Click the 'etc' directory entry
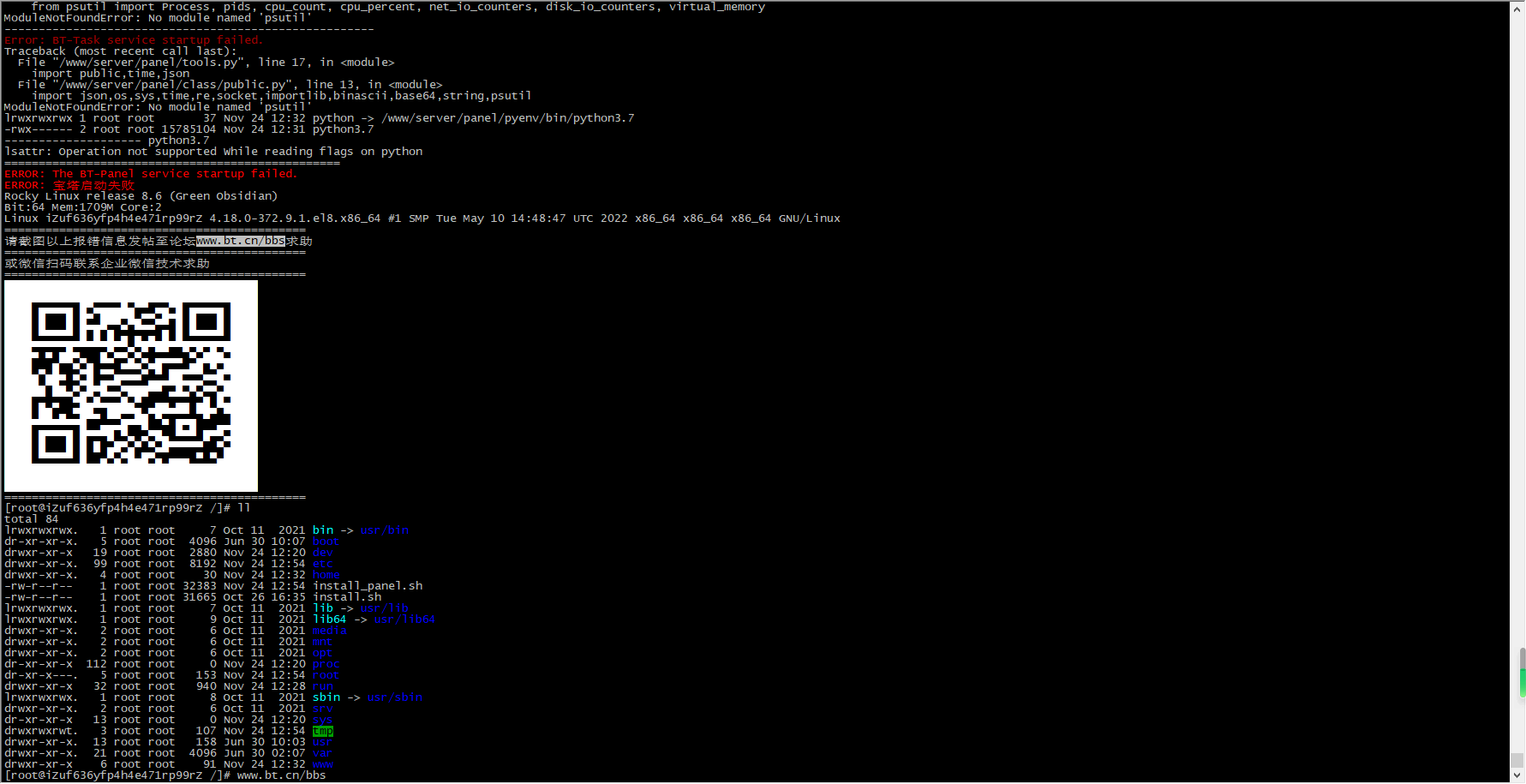The image size is (1526, 784). coord(323,564)
